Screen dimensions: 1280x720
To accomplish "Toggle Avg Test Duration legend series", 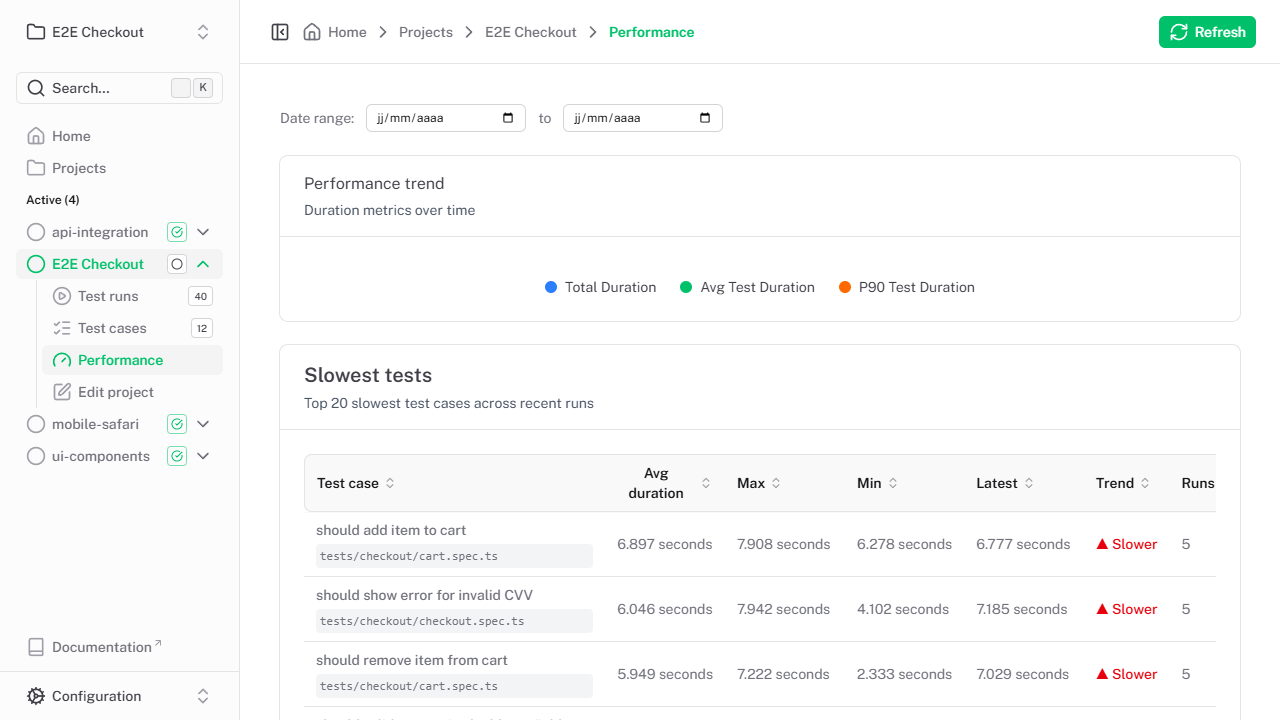I will coord(747,287).
